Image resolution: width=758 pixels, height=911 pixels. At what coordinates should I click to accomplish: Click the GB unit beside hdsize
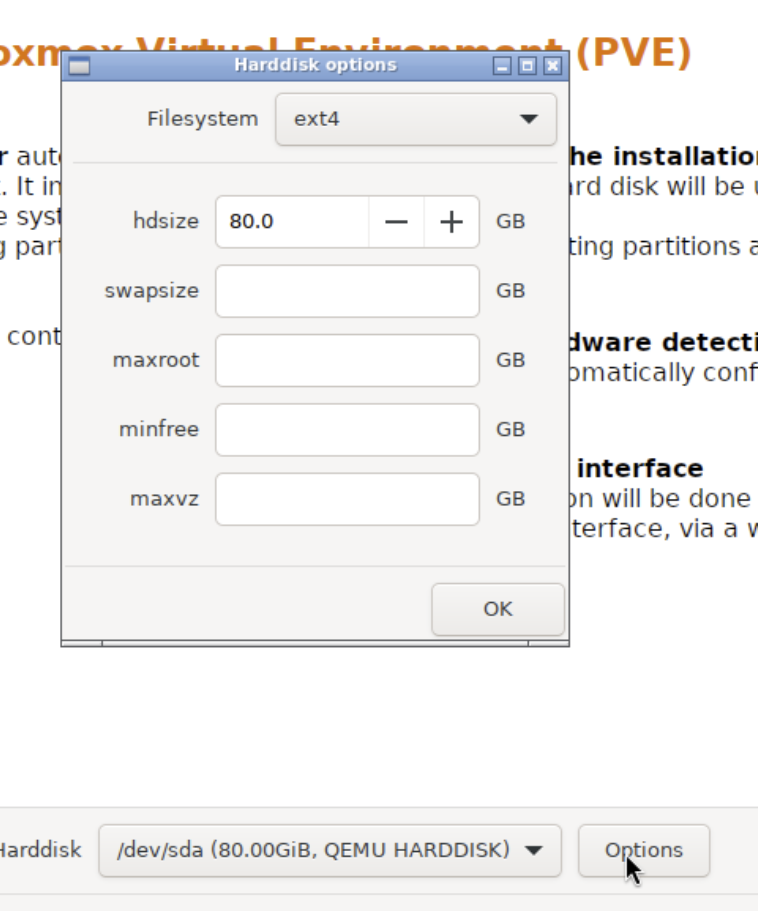511,221
